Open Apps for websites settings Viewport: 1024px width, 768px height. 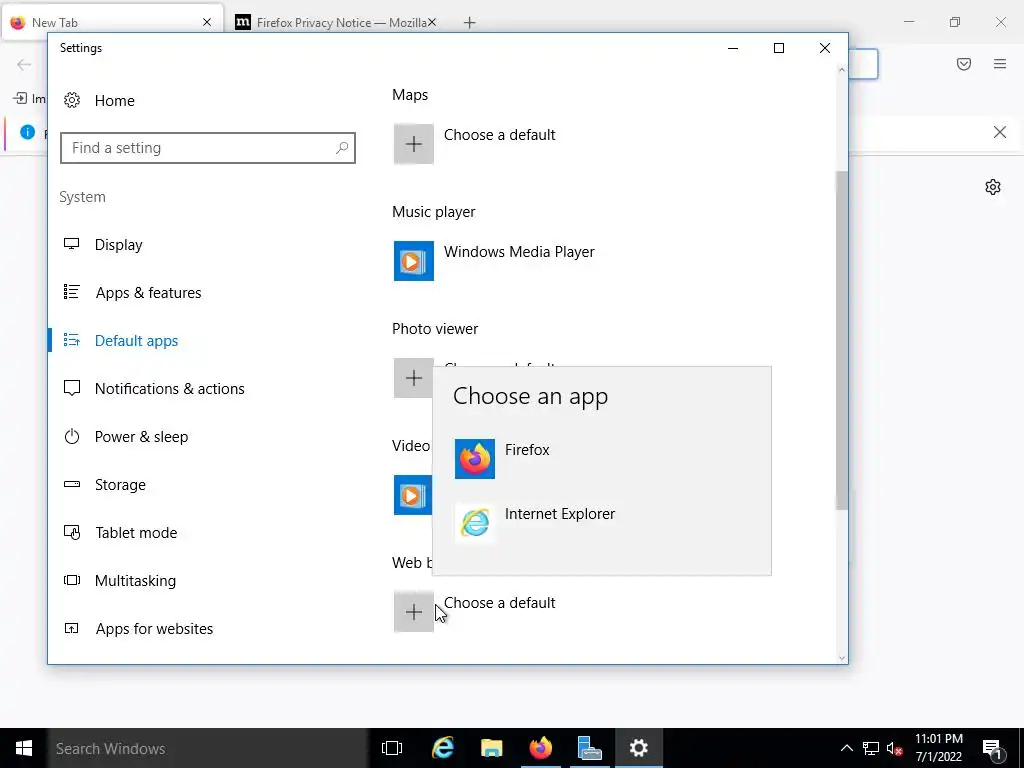pyautogui.click(x=138, y=628)
